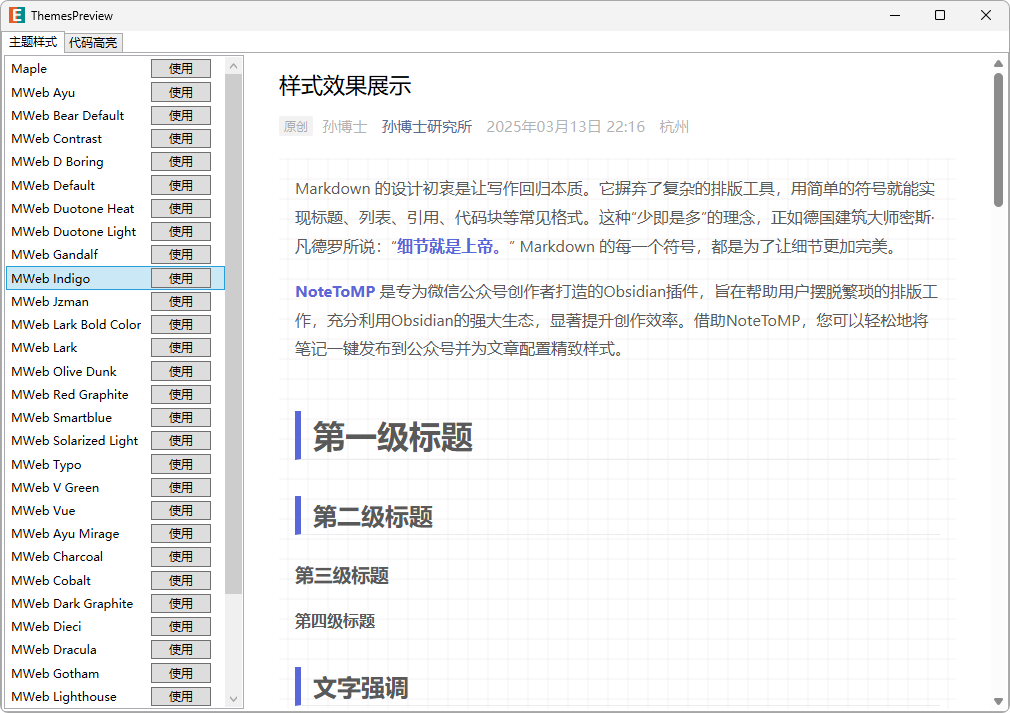Screen dimensions: 1010x713
Task: Pick MWeb Smartblue in the list
Action: [62, 418]
